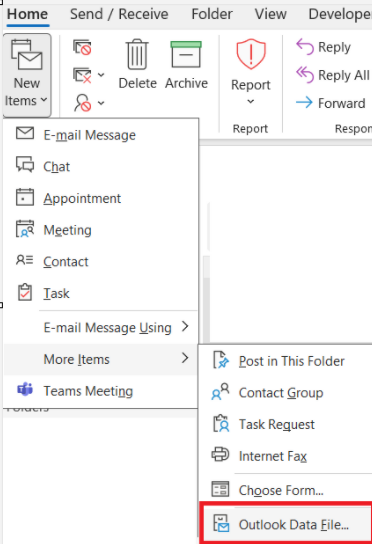Select the Teams Meeting entry

101,391
